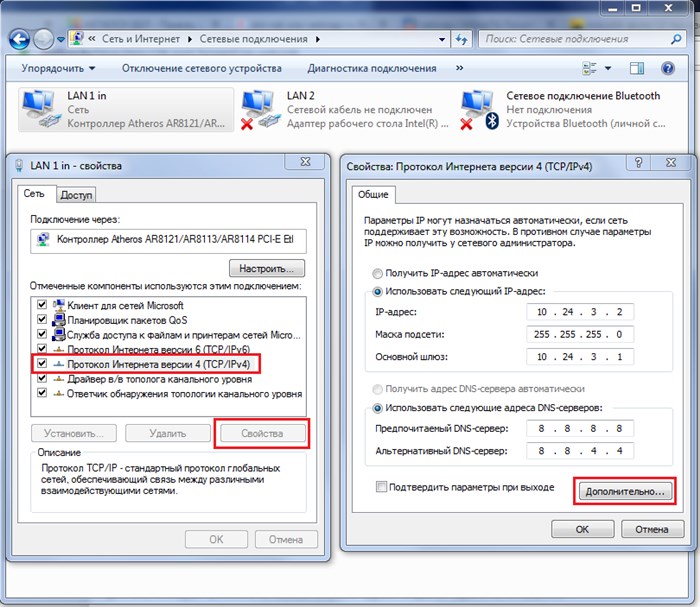
Task: Click the alternate DNS field 8.8.4.4
Action: tap(580, 451)
